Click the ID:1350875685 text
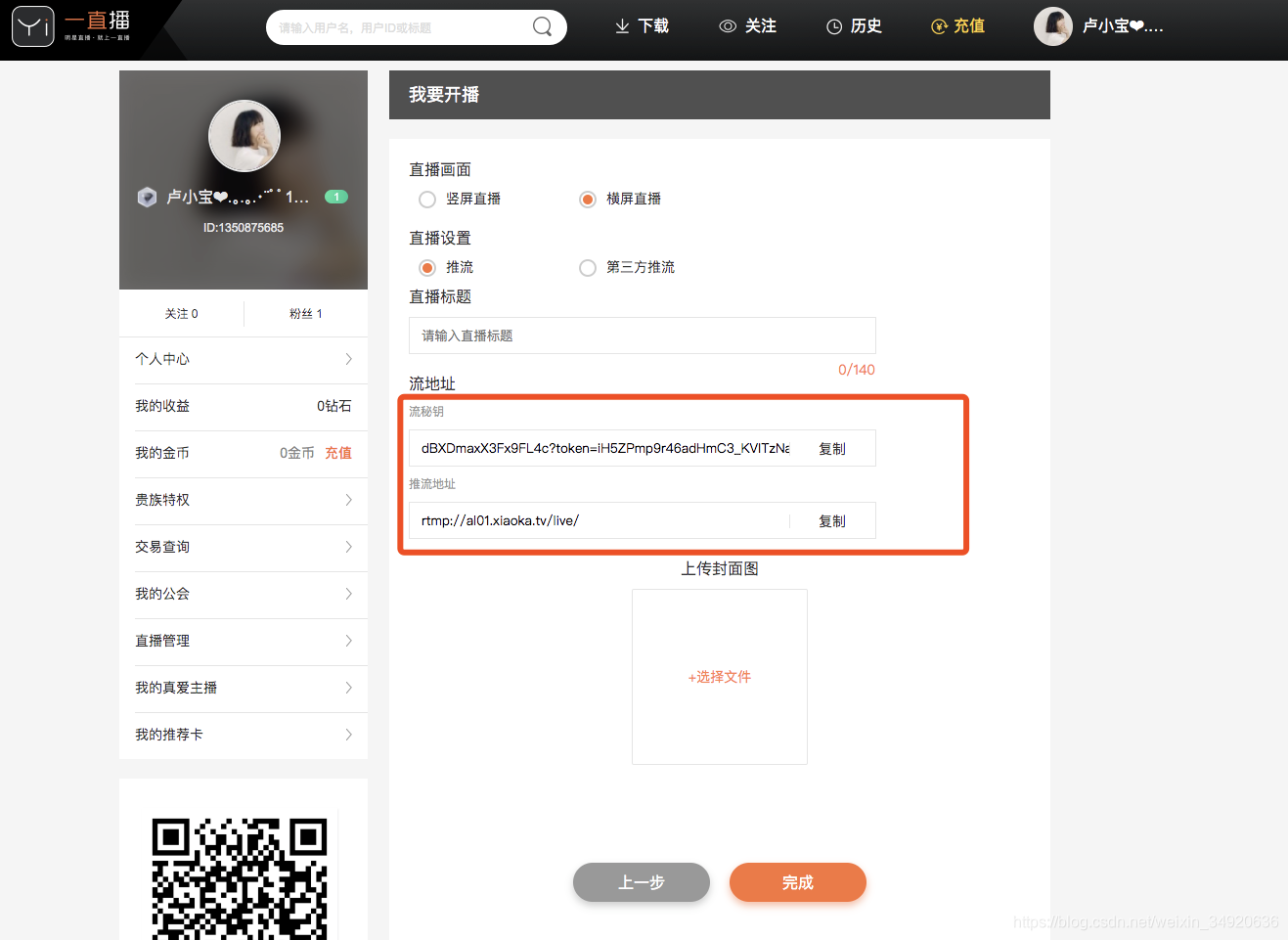Image resolution: width=1288 pixels, height=940 pixels. click(x=244, y=228)
